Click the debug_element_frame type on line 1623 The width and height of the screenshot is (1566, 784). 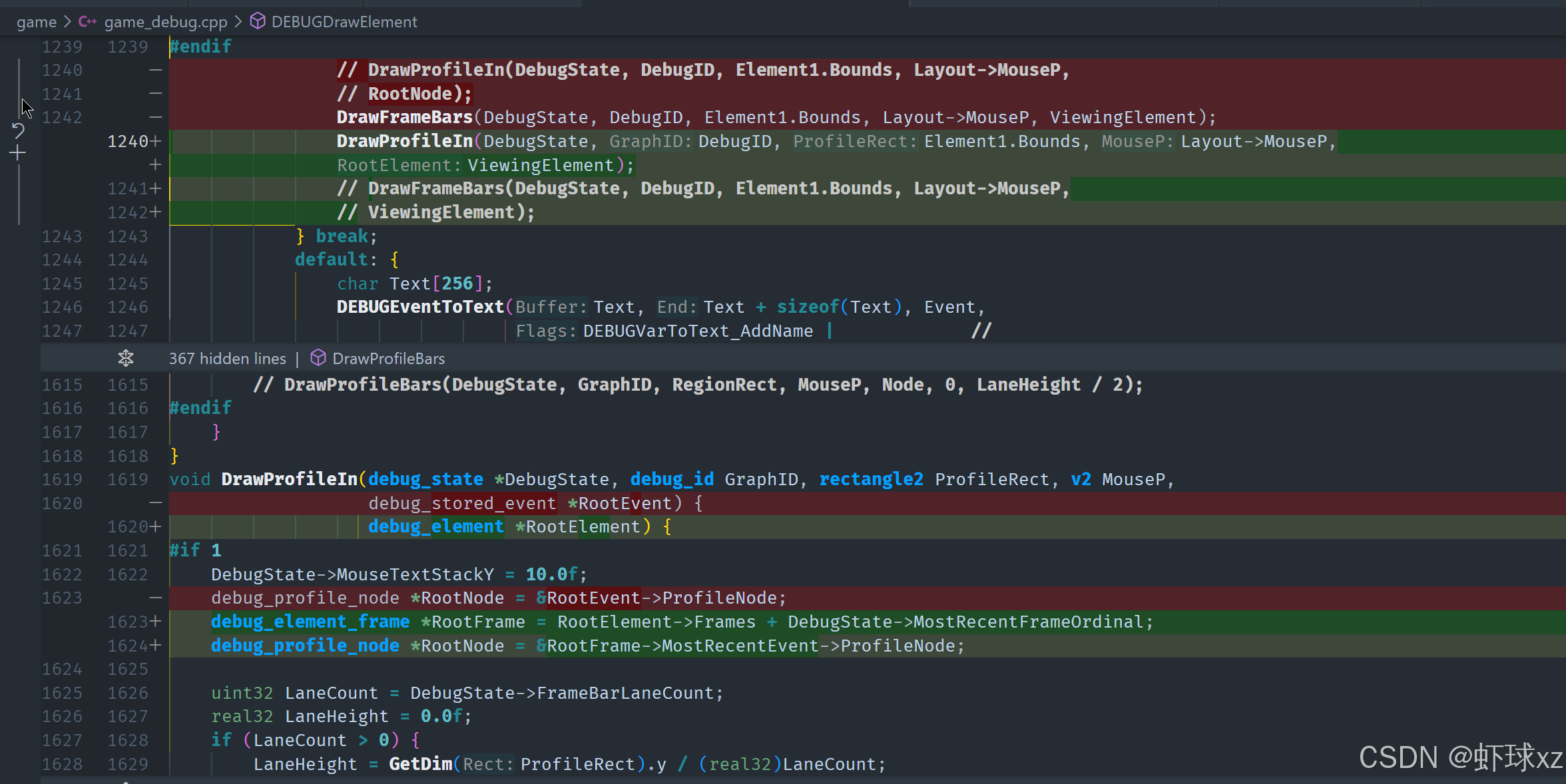(x=310, y=622)
